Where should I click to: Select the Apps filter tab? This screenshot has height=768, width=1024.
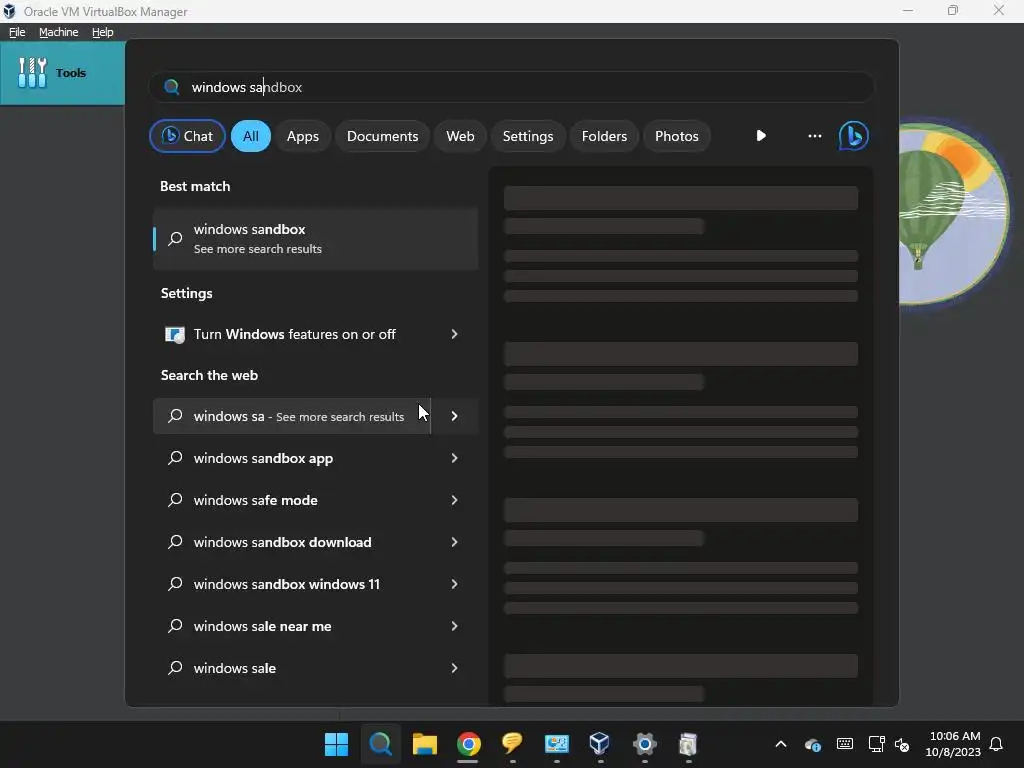click(x=302, y=136)
